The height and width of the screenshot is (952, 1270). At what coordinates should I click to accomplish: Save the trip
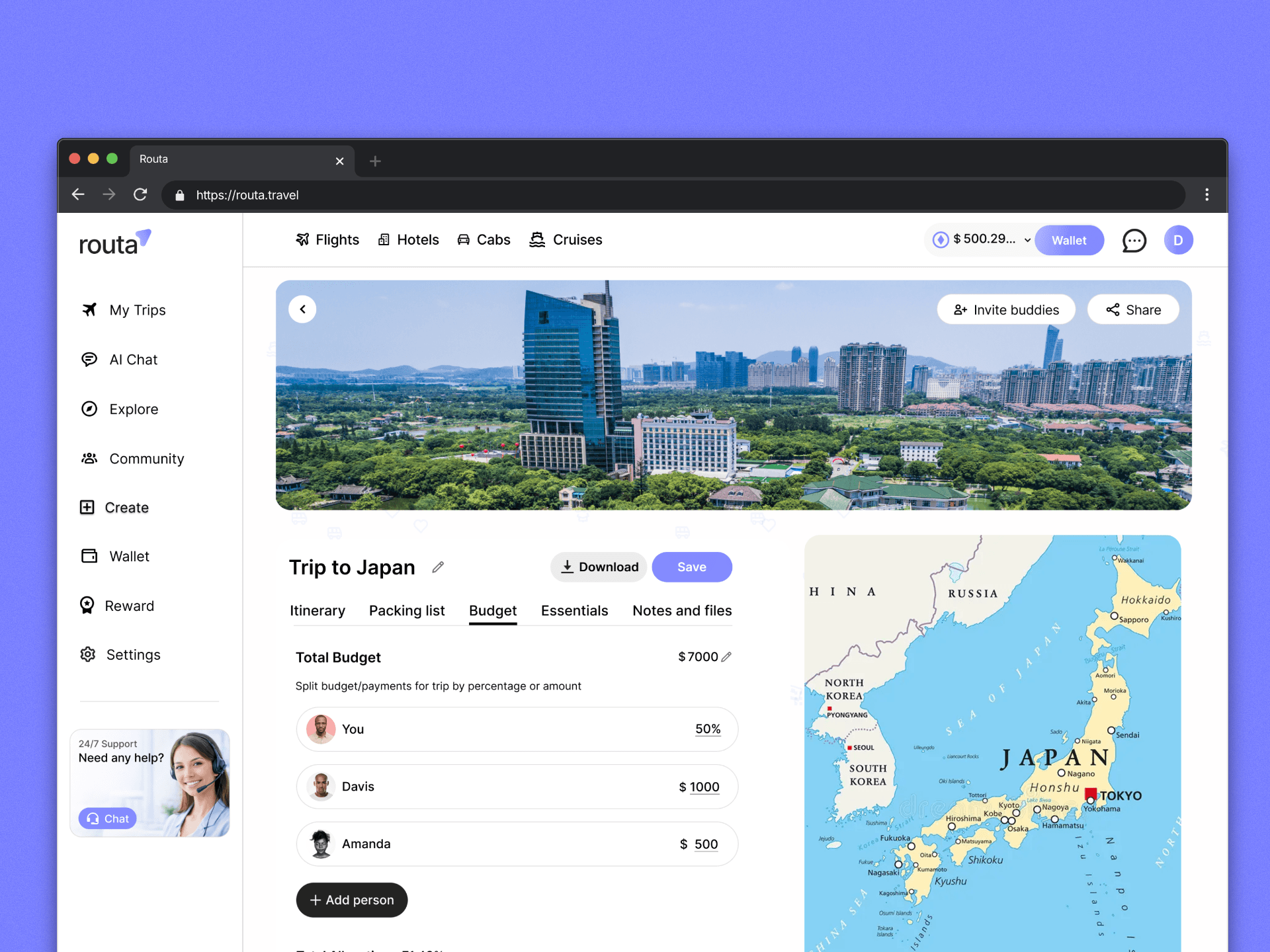692,567
